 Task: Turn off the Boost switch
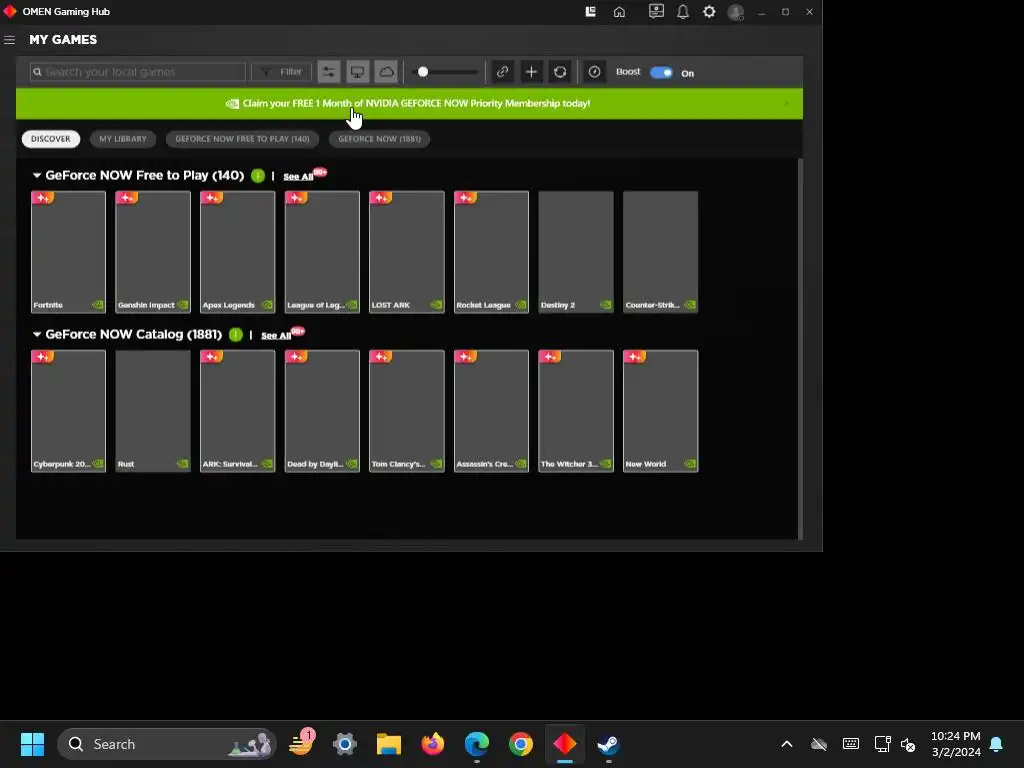coord(661,72)
